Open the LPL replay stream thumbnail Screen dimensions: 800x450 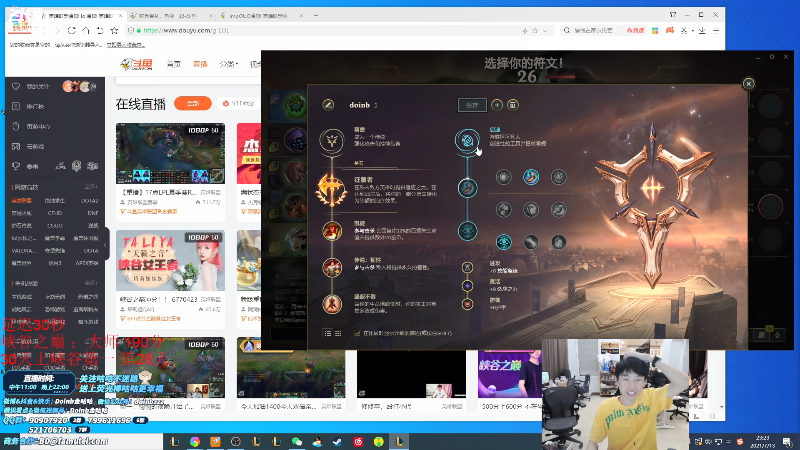tap(170, 153)
